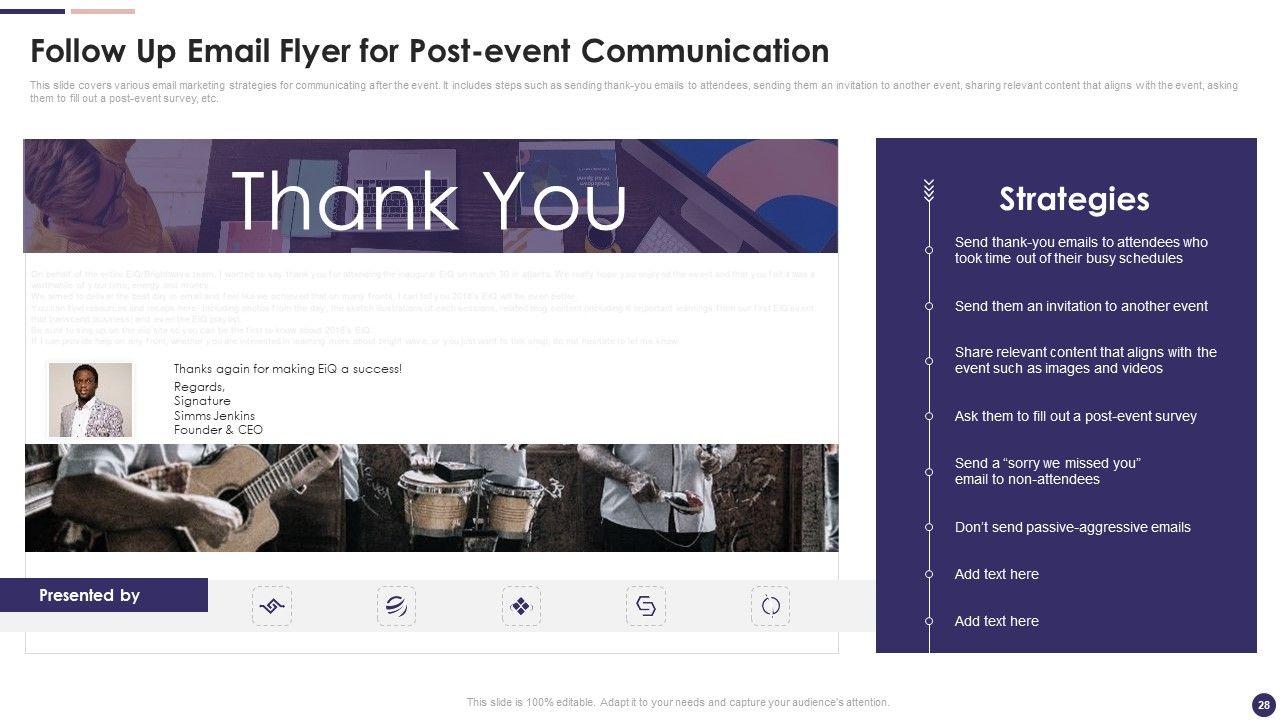
Task: Click the pink accent bar above the title
Action: 103,11
